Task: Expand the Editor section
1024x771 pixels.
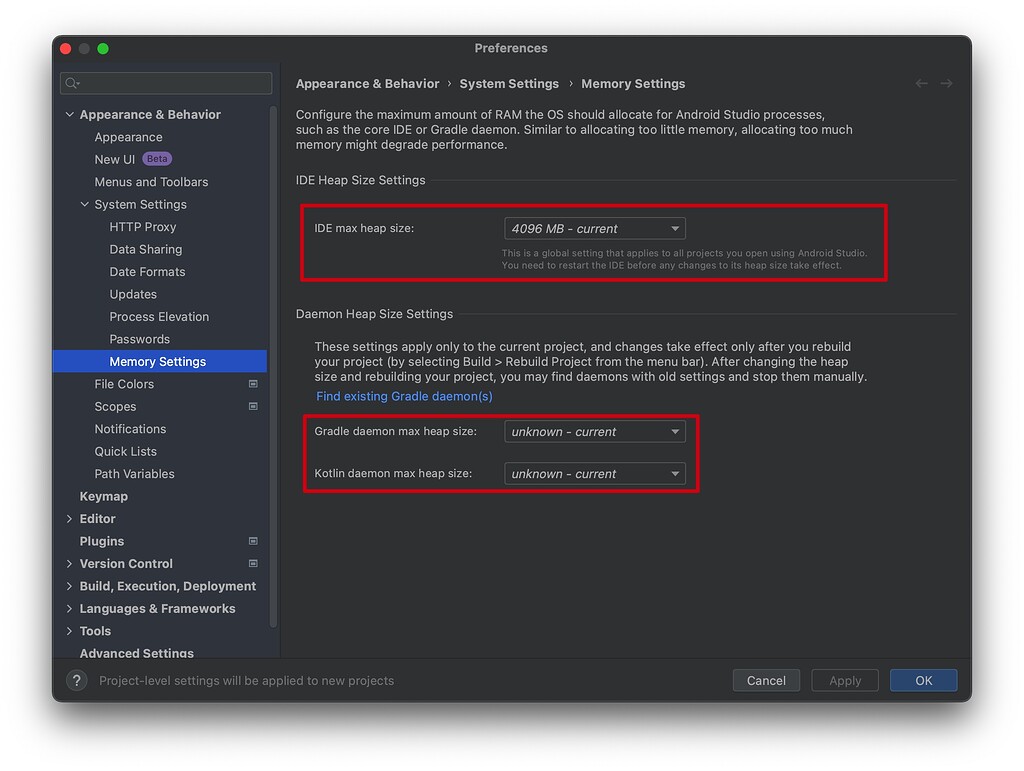Action: (69, 518)
